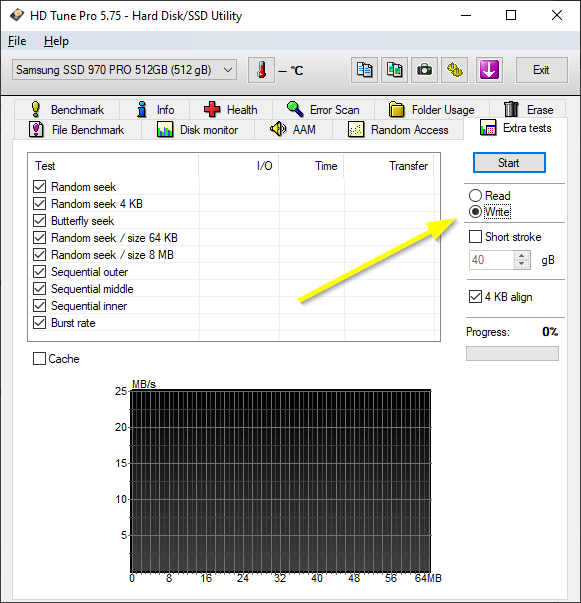Screen dimensions: 581x603
Task: Maximize the HD Tune Pro window
Action: pos(511,15)
